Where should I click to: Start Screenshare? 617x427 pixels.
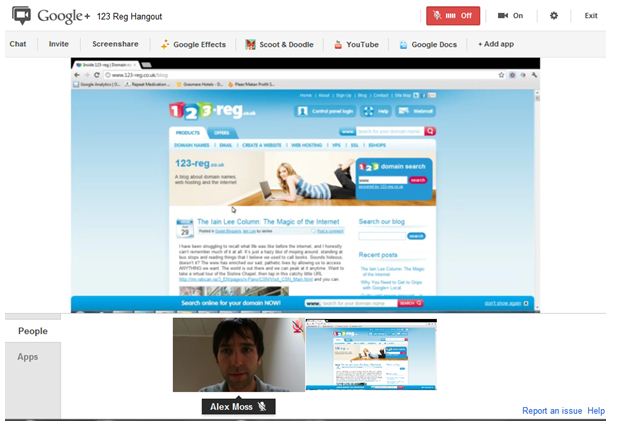[x=115, y=44]
